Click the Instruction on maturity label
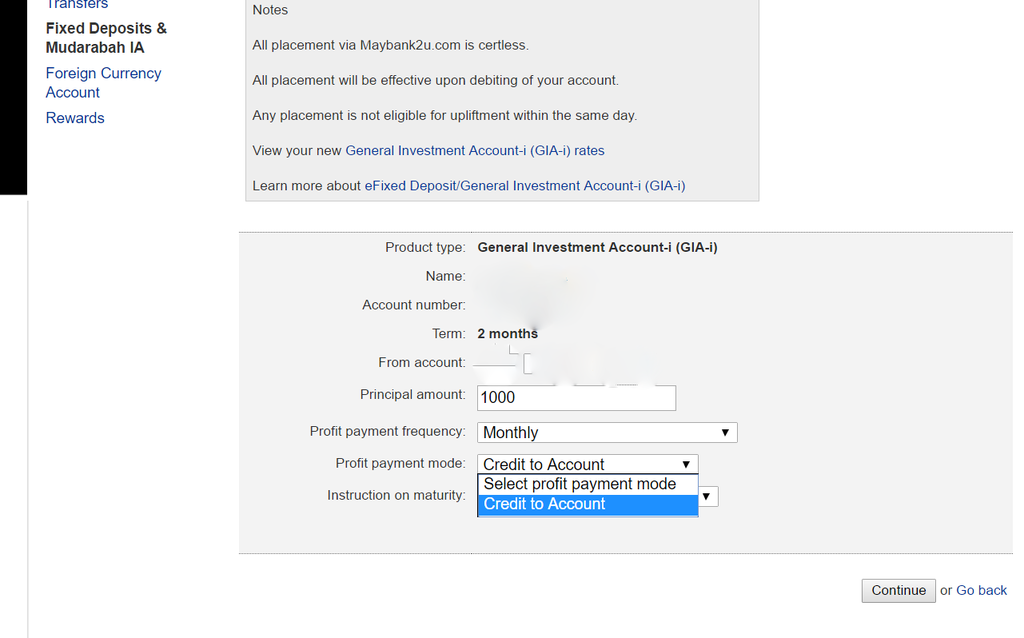Screen dimensions: 1024x638 pyautogui.click(x=396, y=495)
